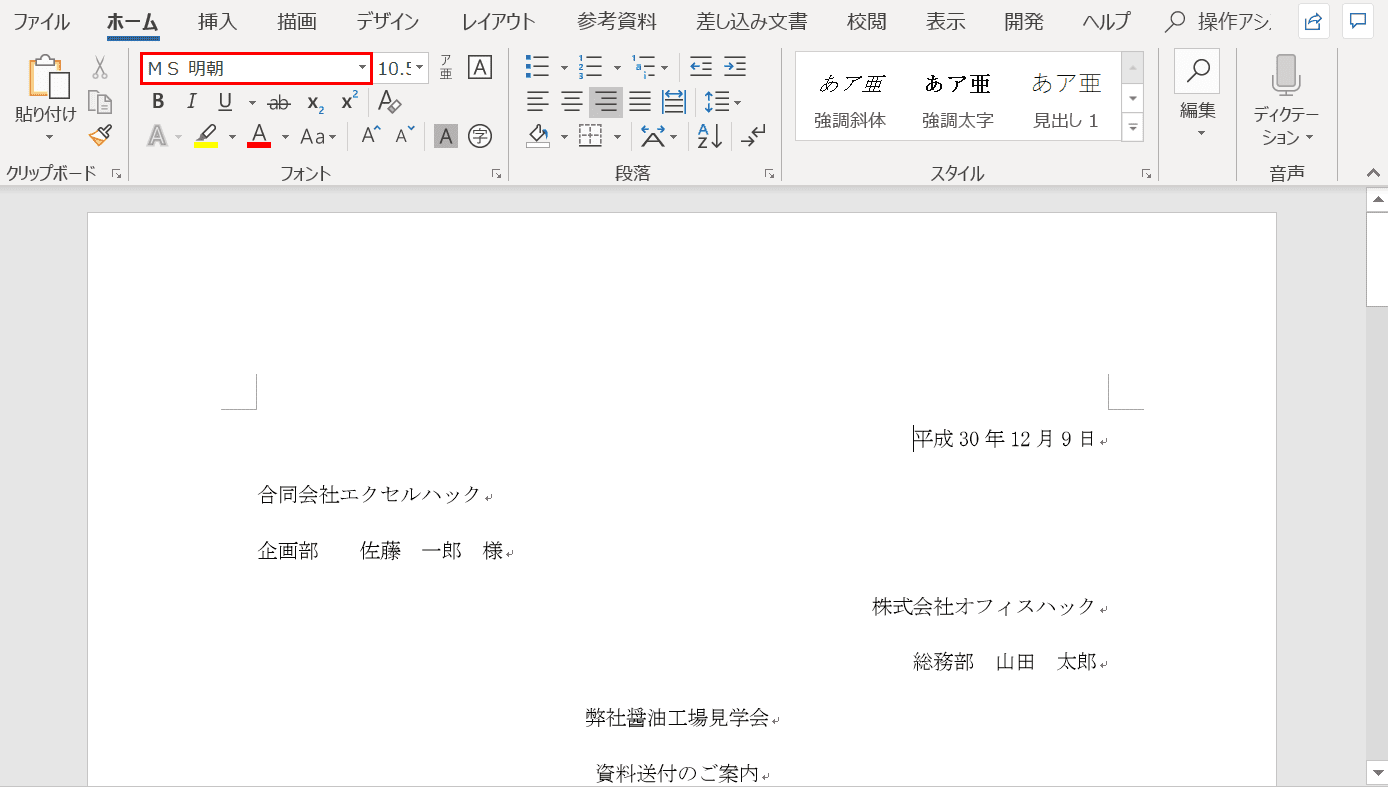Image resolution: width=1388 pixels, height=787 pixels.
Task: Click the Editing magnifier icon
Action: tap(1197, 72)
